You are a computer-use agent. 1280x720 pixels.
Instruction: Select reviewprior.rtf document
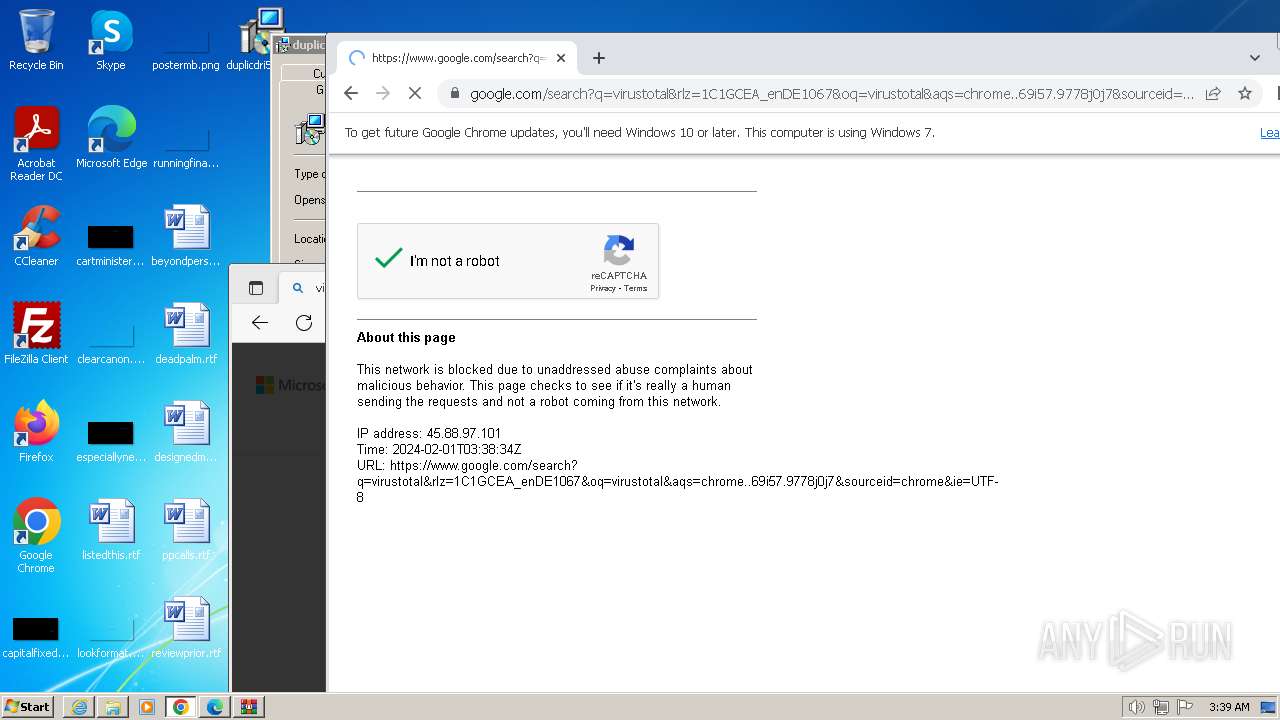tap(186, 629)
